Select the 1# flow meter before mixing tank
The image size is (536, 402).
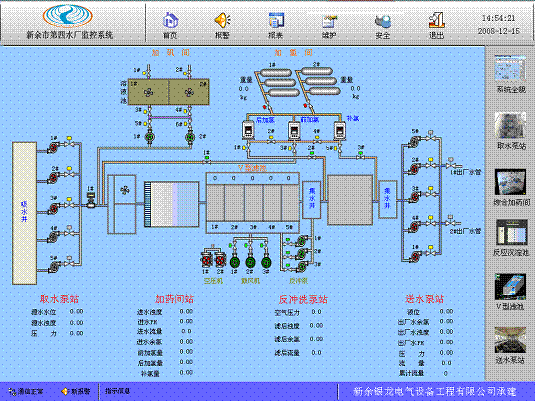tap(91, 200)
